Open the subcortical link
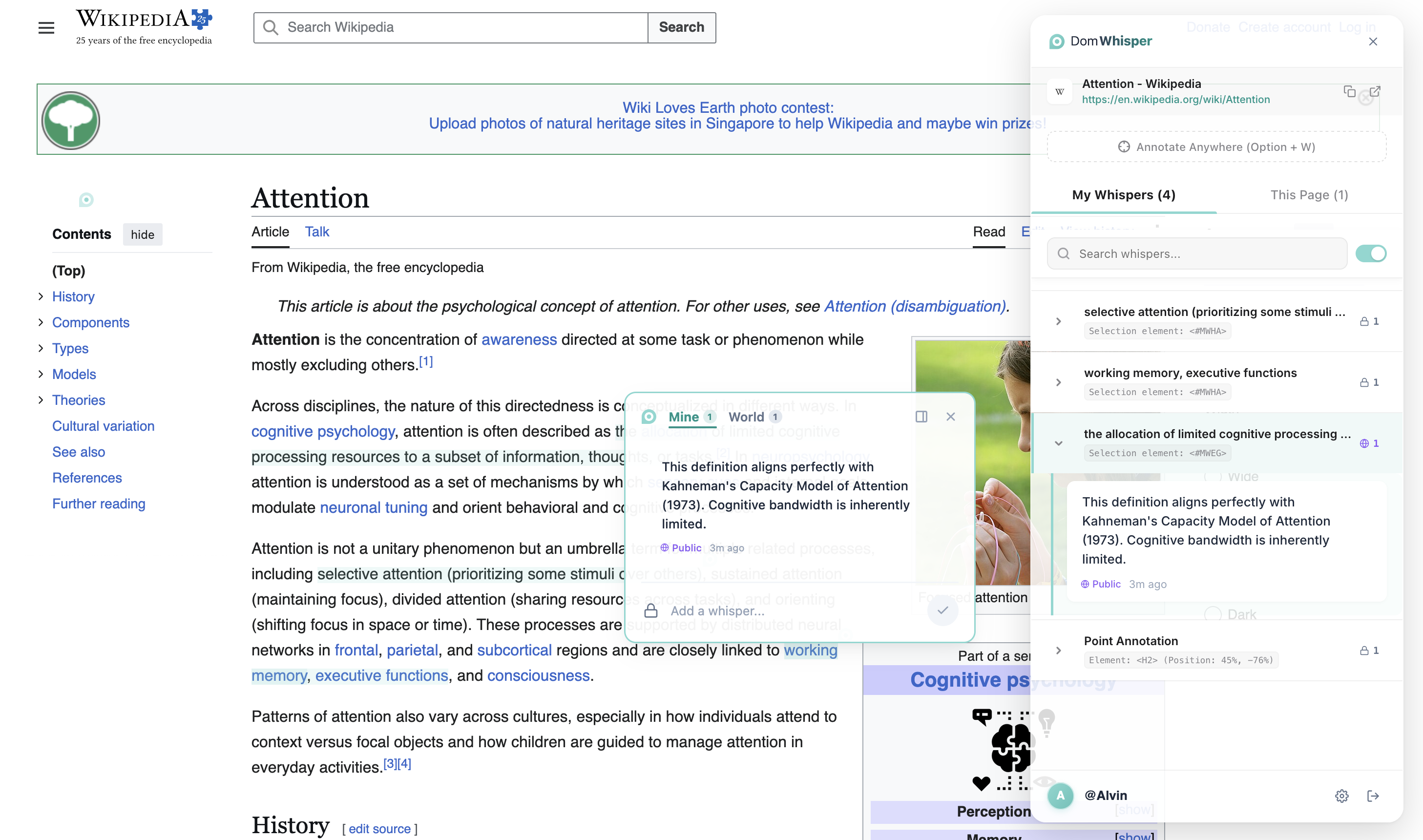Image resolution: width=1423 pixels, height=840 pixels. (514, 650)
